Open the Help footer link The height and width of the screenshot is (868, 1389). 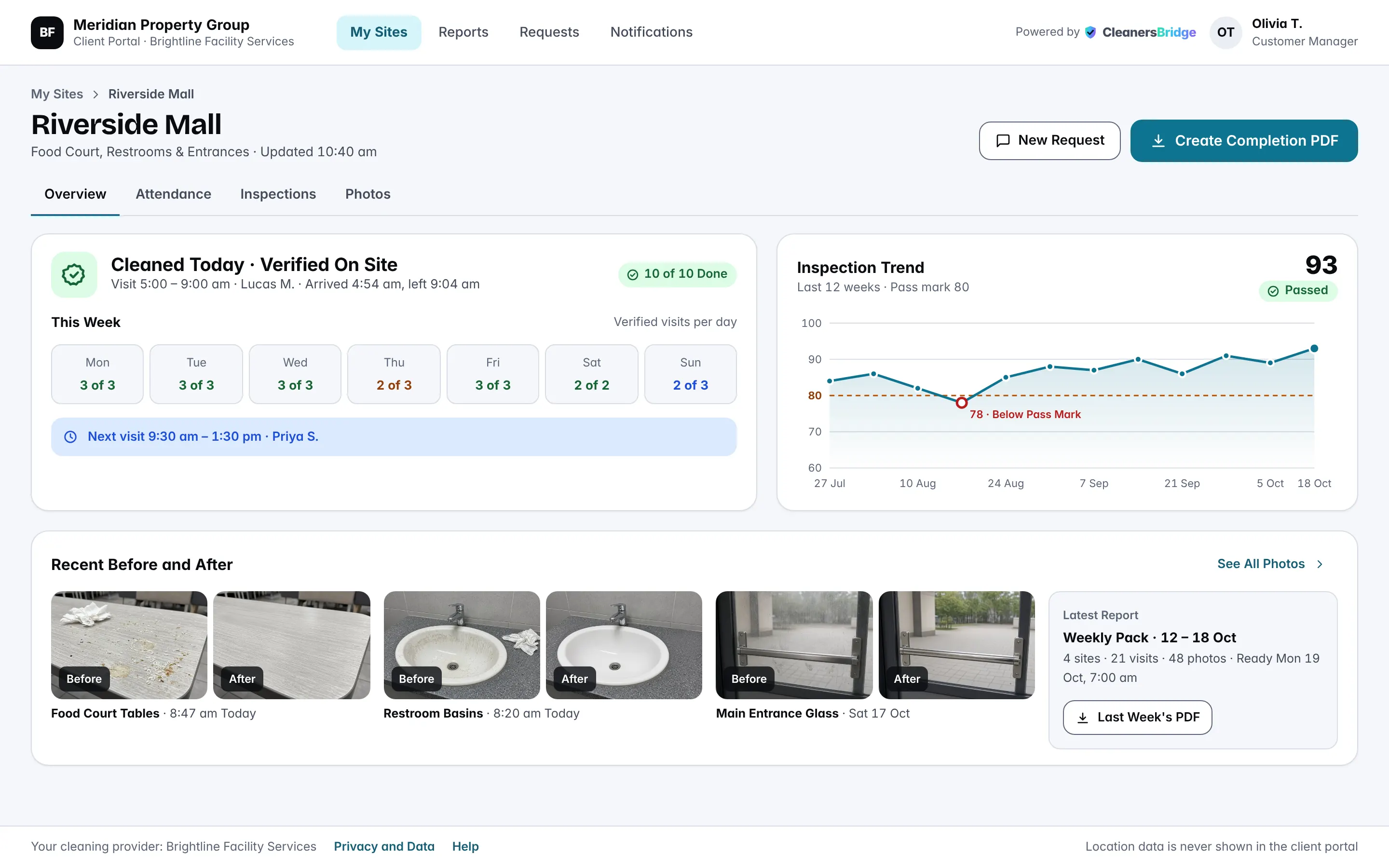coord(465,847)
